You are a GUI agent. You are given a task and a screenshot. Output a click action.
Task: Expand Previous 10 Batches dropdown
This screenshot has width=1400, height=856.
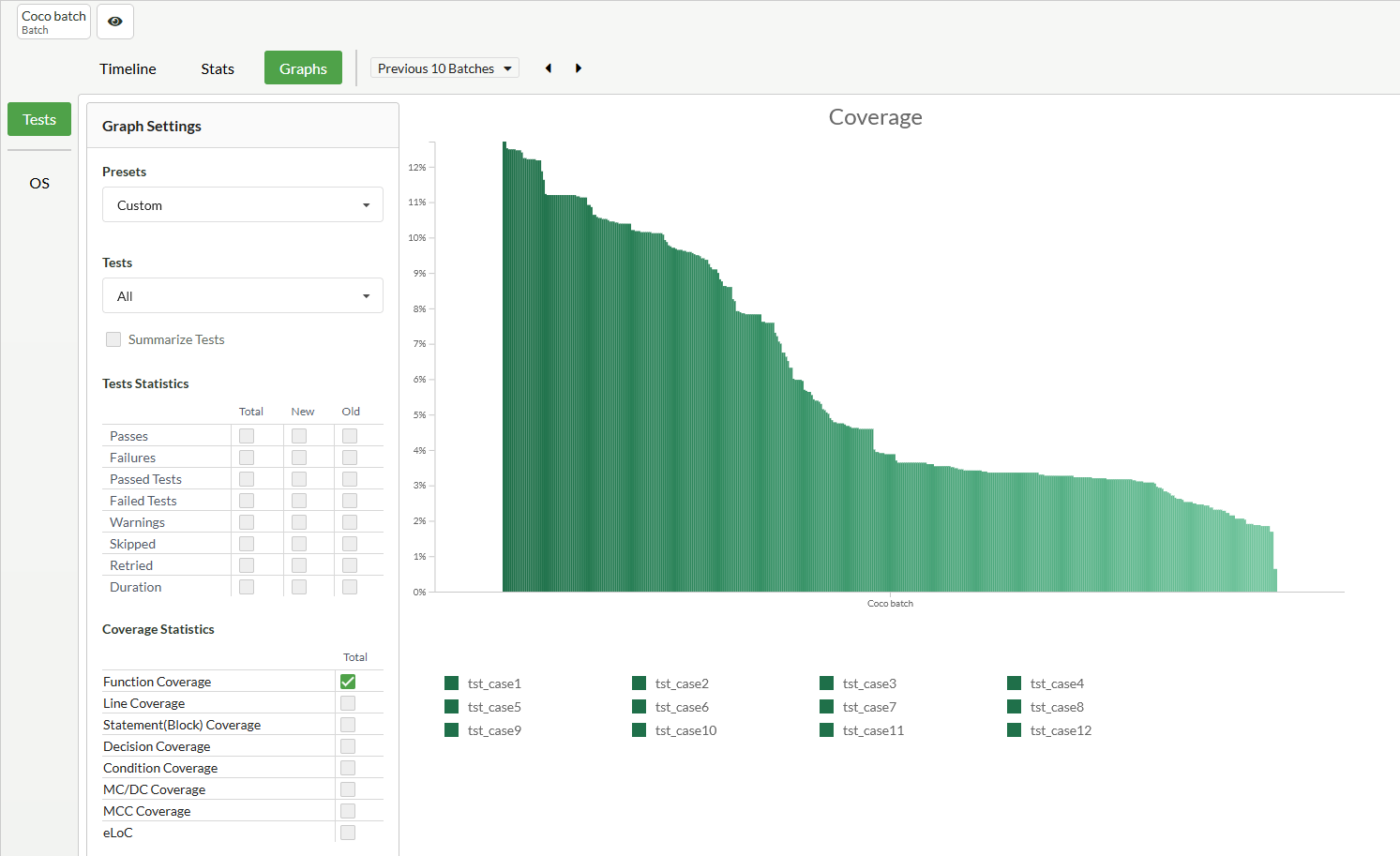tap(444, 68)
